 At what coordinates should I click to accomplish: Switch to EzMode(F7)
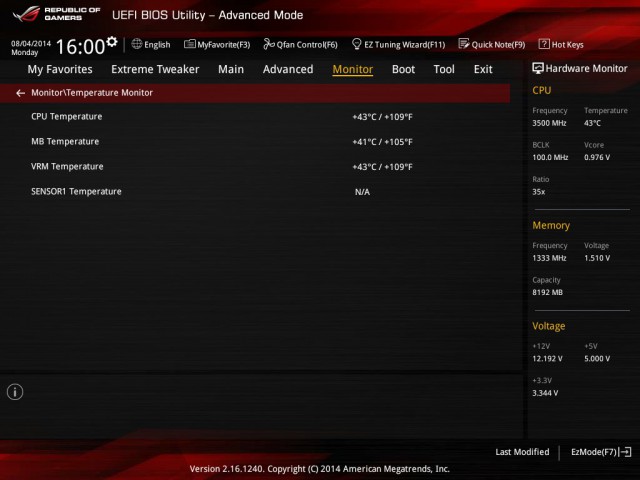click(x=600, y=452)
